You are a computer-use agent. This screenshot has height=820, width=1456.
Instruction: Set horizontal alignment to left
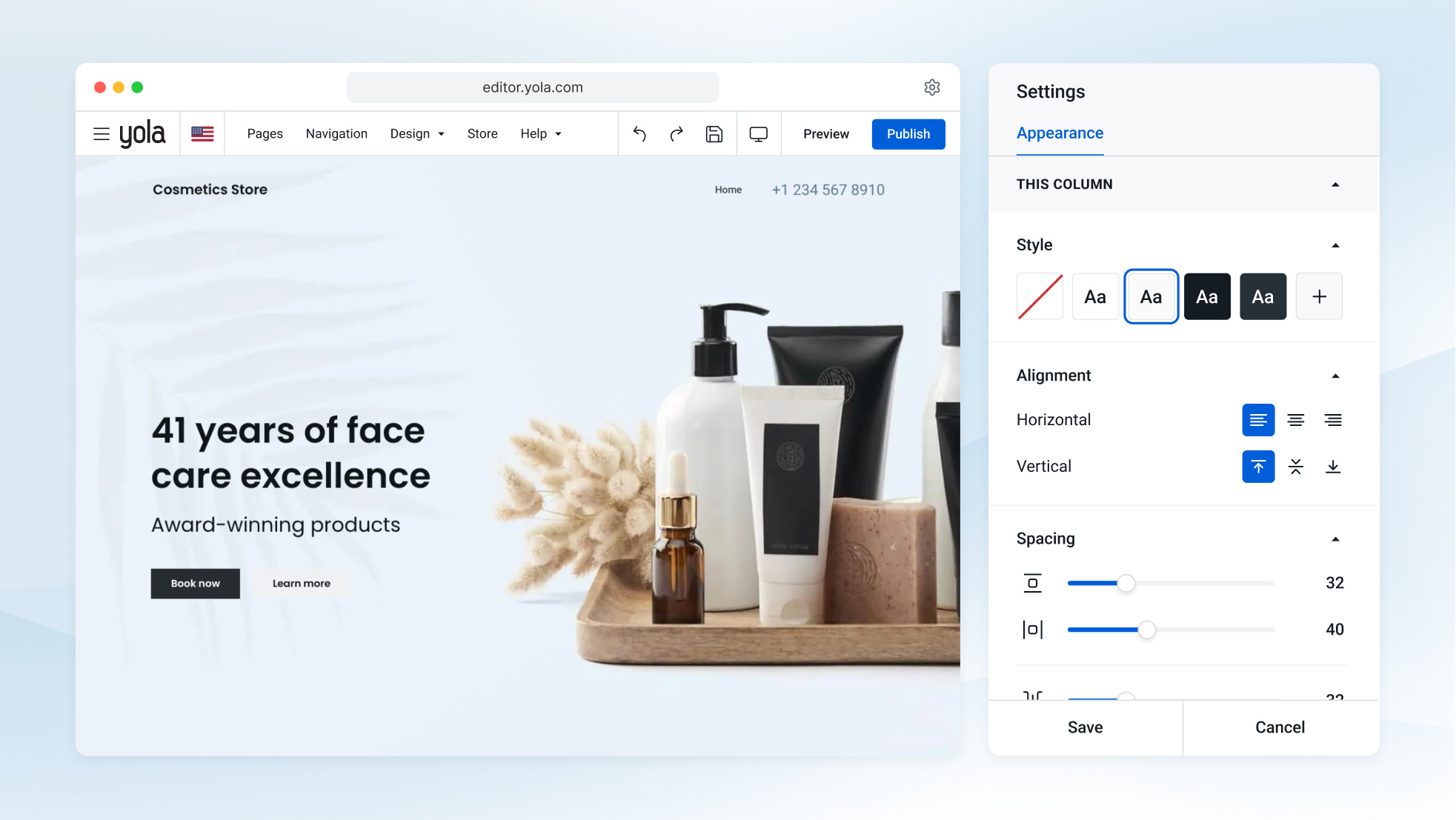click(x=1258, y=420)
